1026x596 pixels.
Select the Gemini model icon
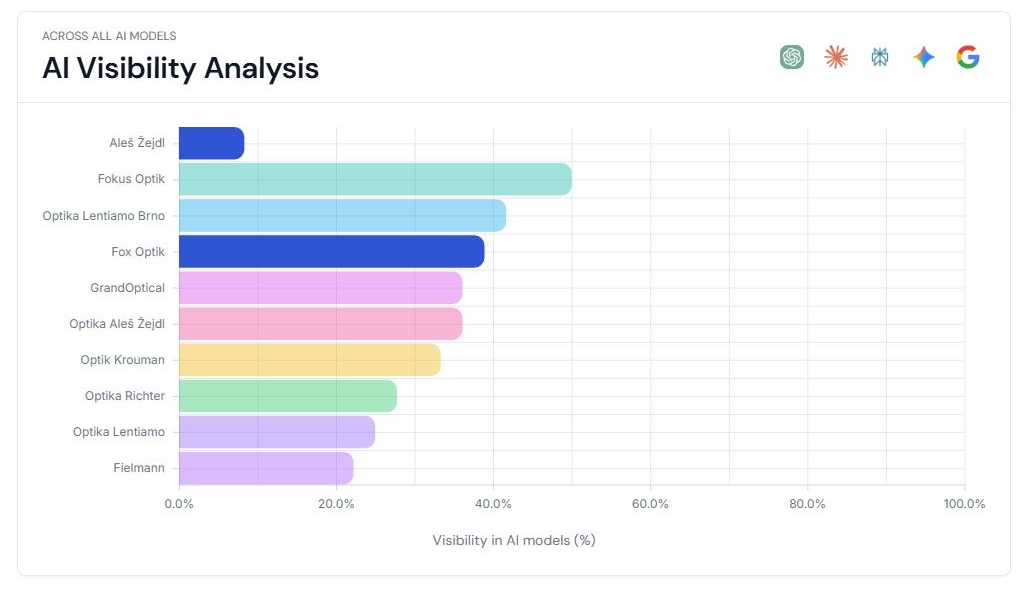coord(923,57)
